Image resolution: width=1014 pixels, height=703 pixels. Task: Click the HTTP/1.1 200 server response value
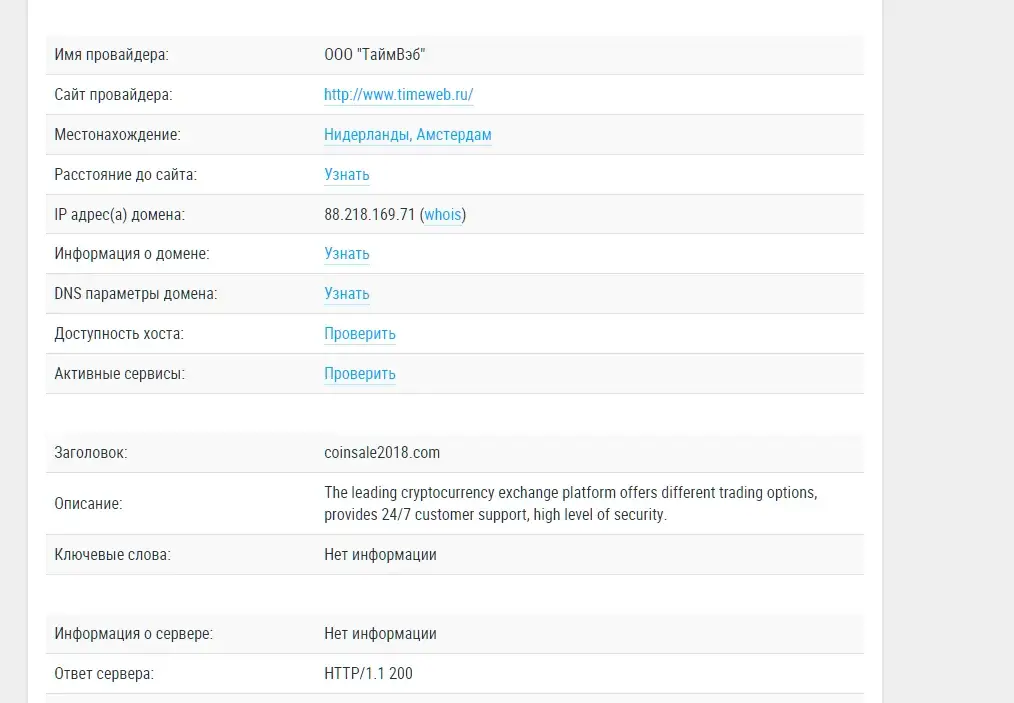[x=368, y=673]
